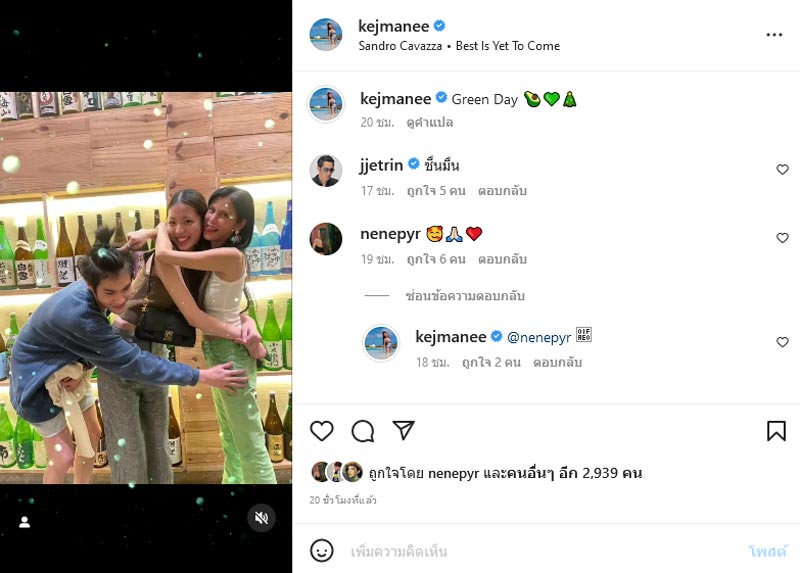Open the emoji picker smiley icon
800x573 pixels.
321,551
